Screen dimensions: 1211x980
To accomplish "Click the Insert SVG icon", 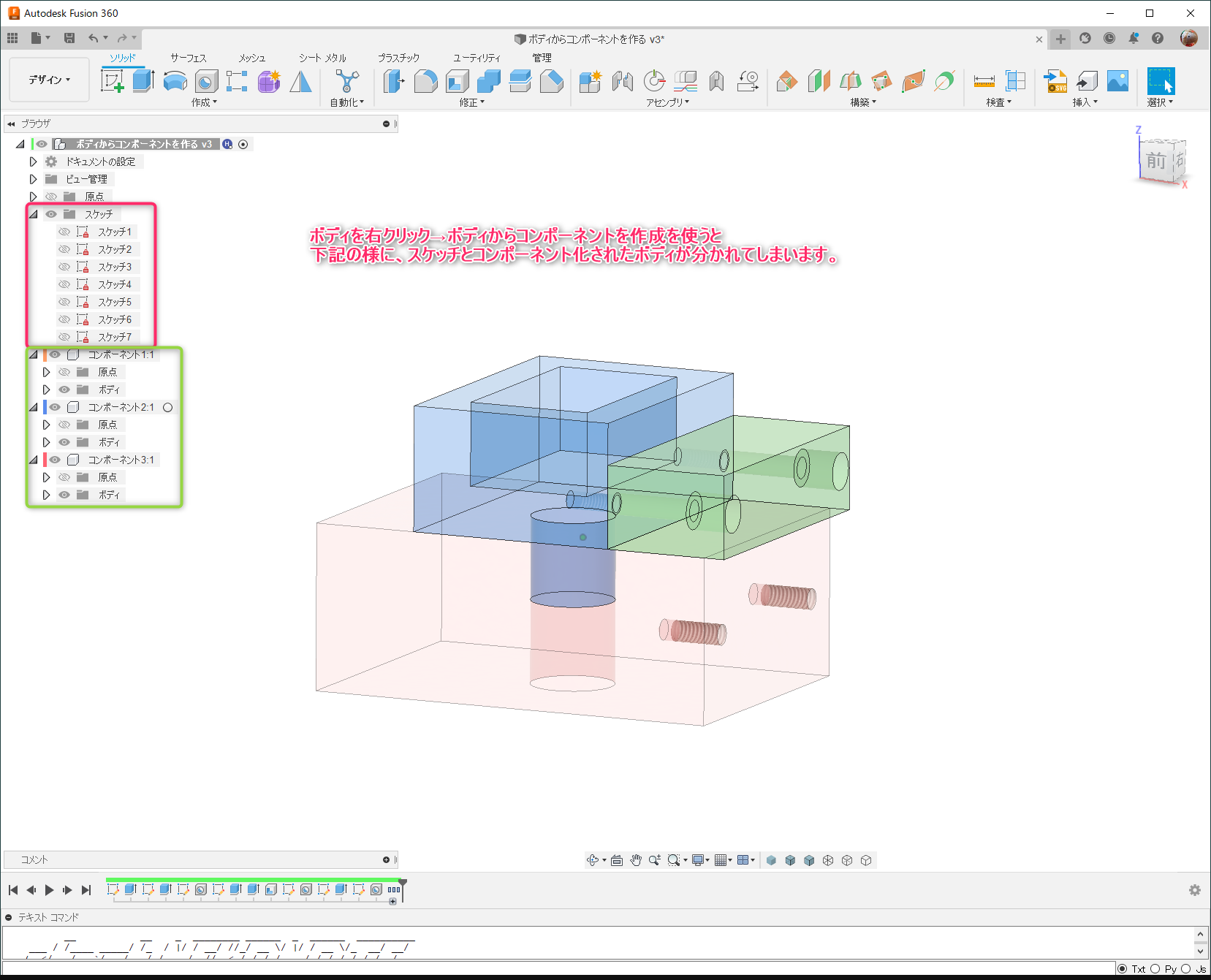I will (1055, 82).
